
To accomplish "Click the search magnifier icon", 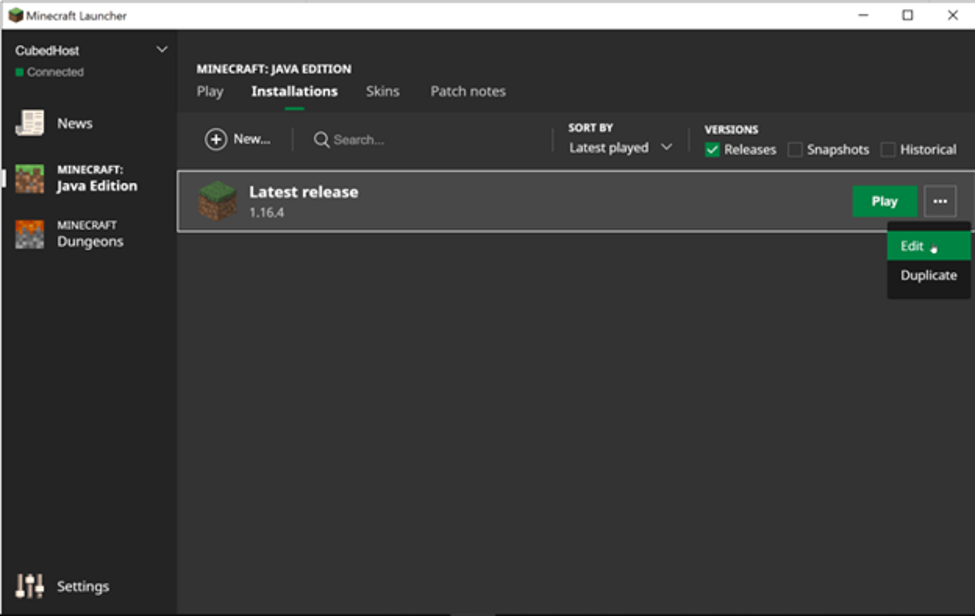I will [321, 140].
